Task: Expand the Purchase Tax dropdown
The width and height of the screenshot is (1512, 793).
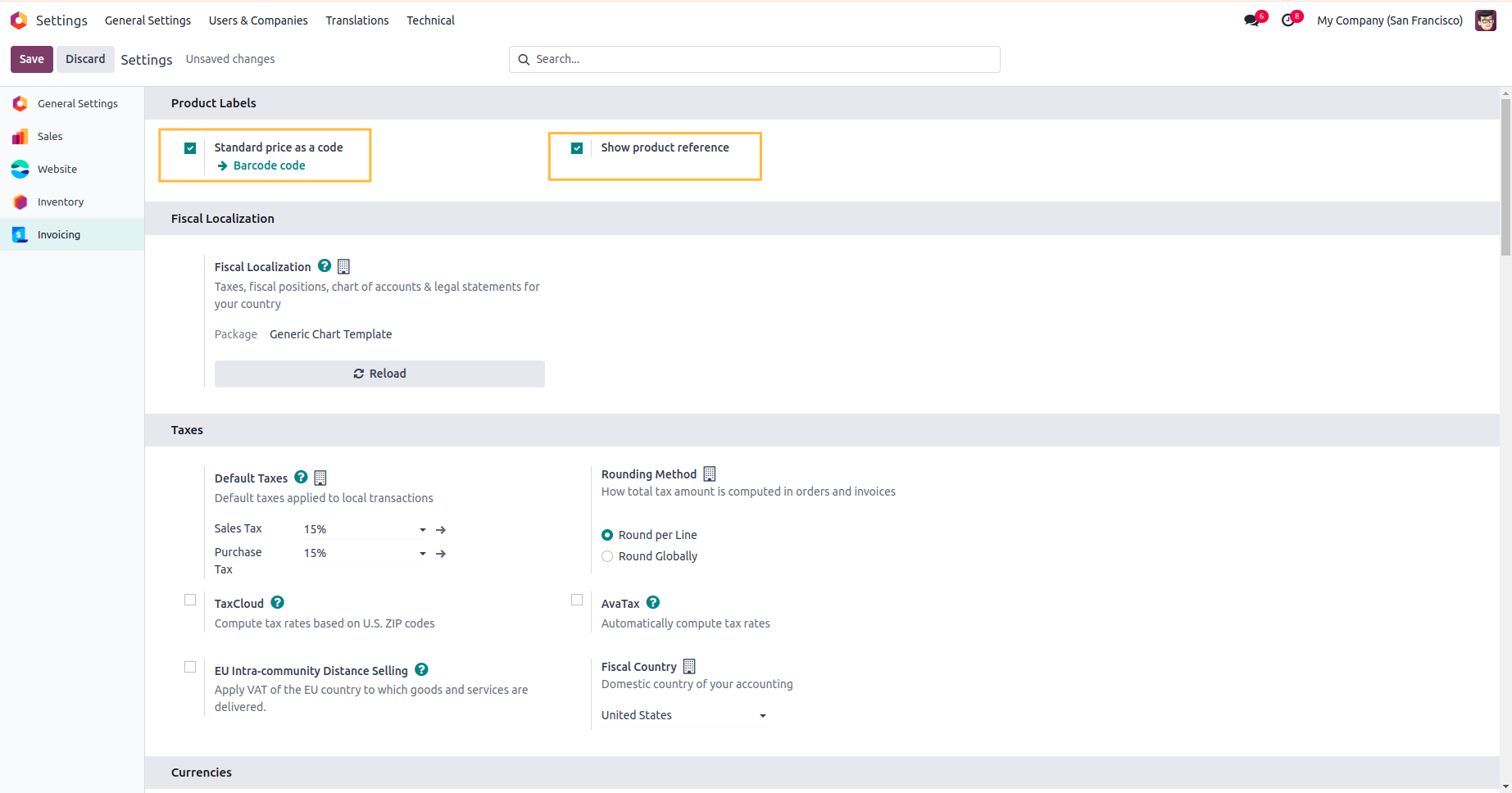Action: pyautogui.click(x=423, y=554)
